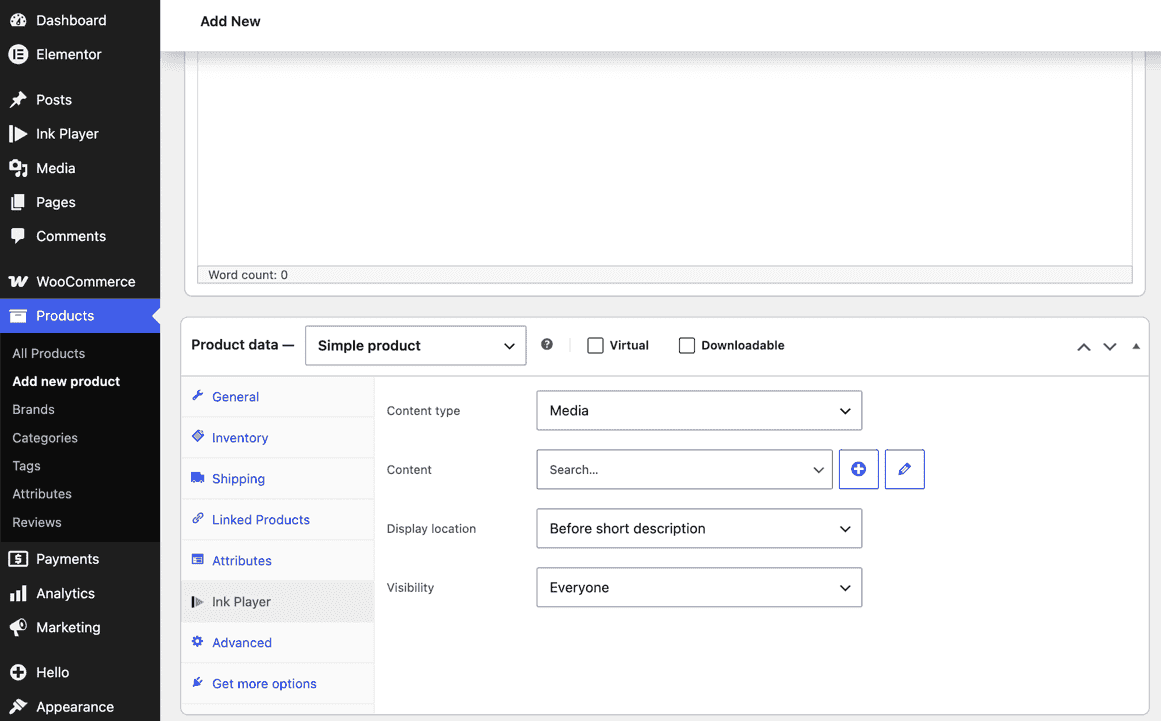The width and height of the screenshot is (1161, 721).
Task: Click the Products archive icon
Action: point(18,315)
